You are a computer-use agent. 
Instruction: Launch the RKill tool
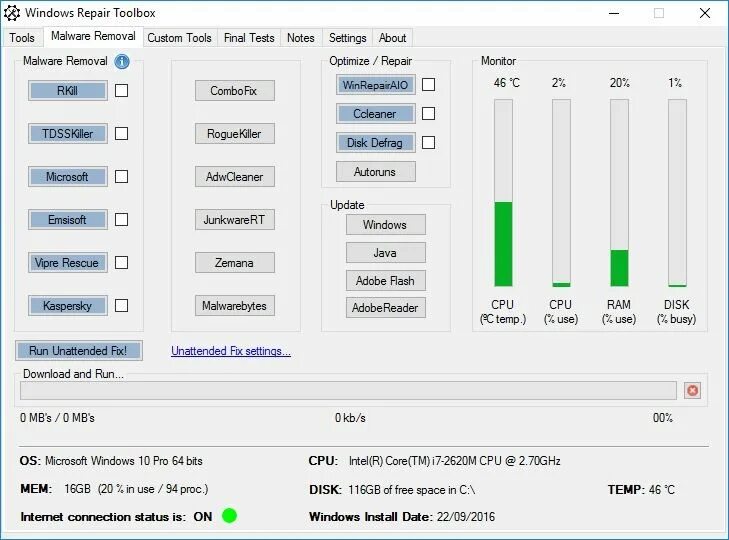(x=68, y=91)
